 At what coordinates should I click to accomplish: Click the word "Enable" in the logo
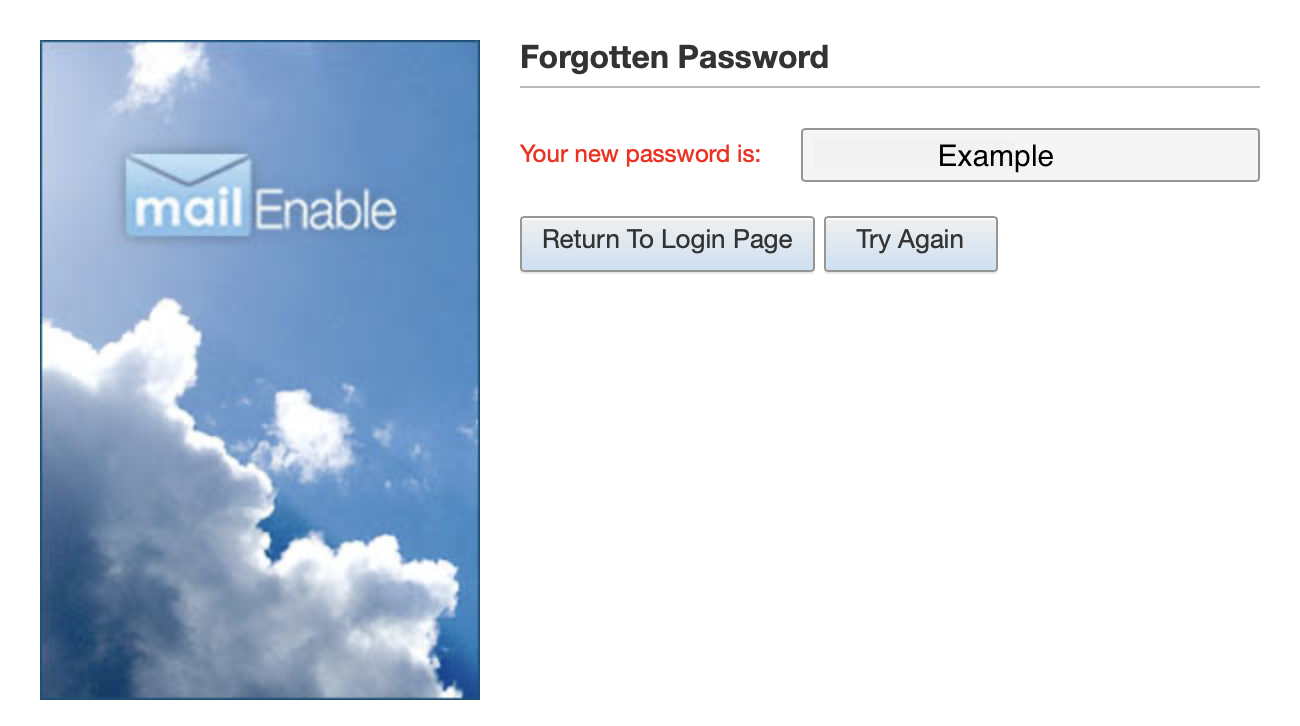326,211
